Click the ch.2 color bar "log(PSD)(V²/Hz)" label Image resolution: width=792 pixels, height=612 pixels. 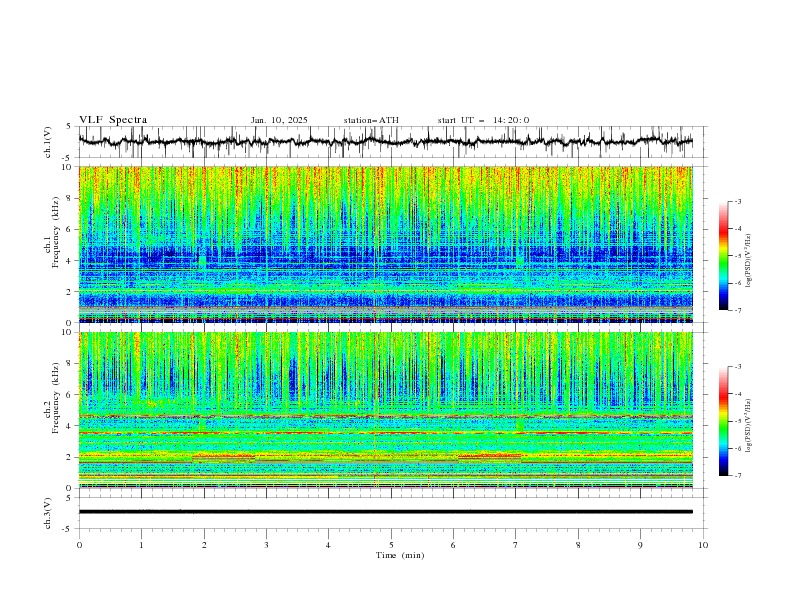[x=749, y=426]
